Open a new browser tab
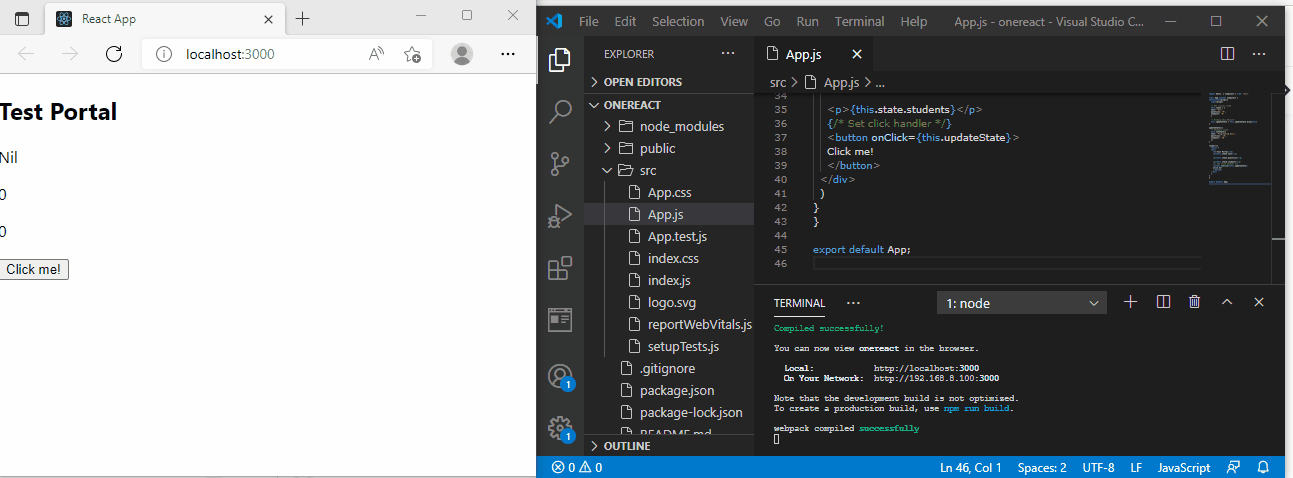The image size is (1293, 478). point(302,19)
